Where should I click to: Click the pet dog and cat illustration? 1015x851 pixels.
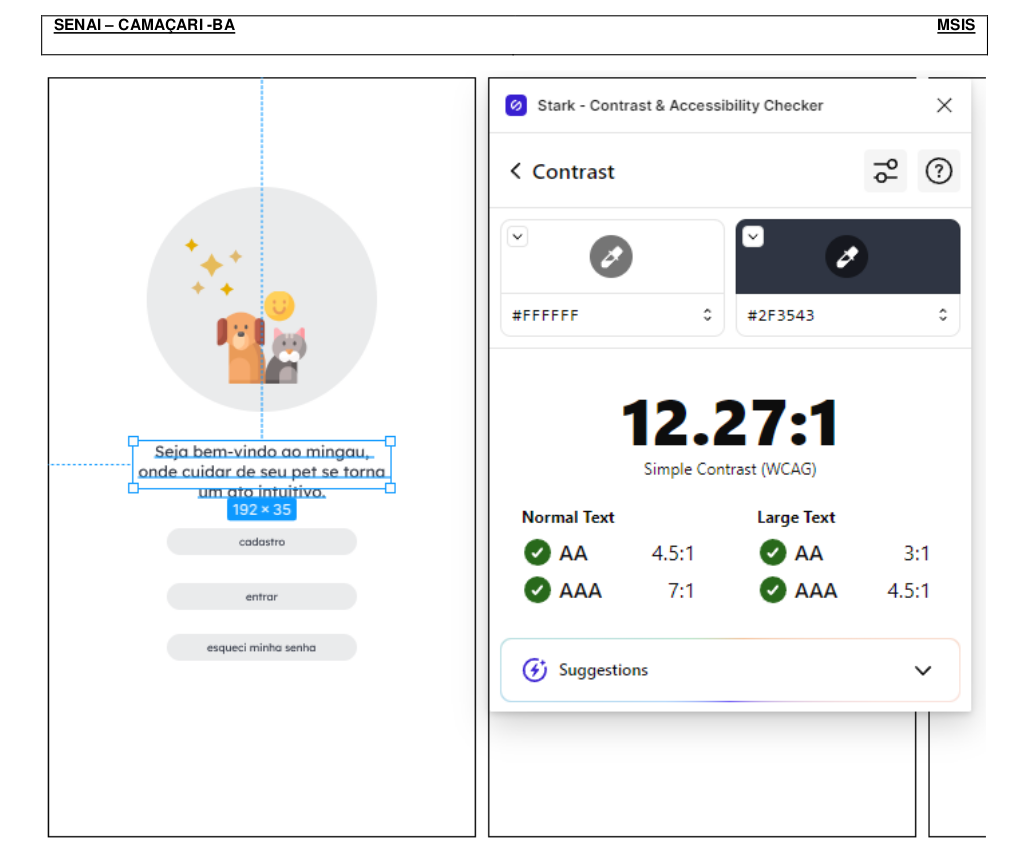(x=261, y=345)
